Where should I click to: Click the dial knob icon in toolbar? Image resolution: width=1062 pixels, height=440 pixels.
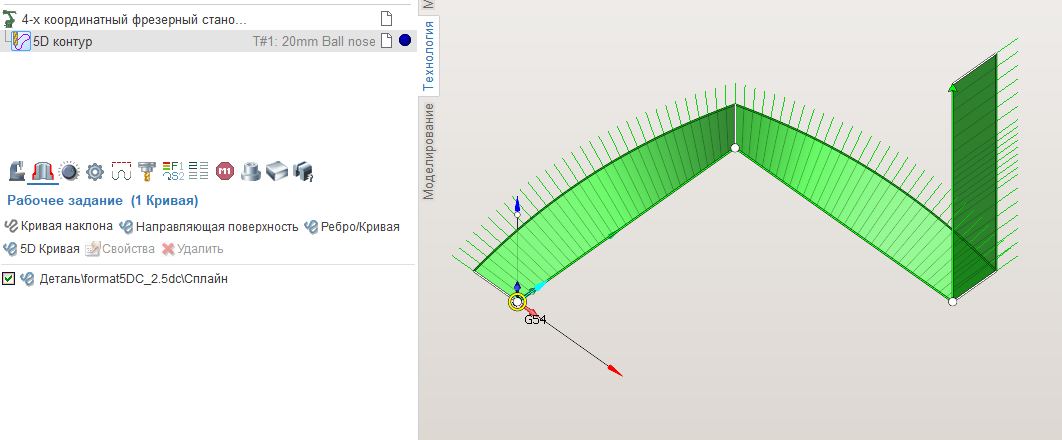(x=69, y=171)
